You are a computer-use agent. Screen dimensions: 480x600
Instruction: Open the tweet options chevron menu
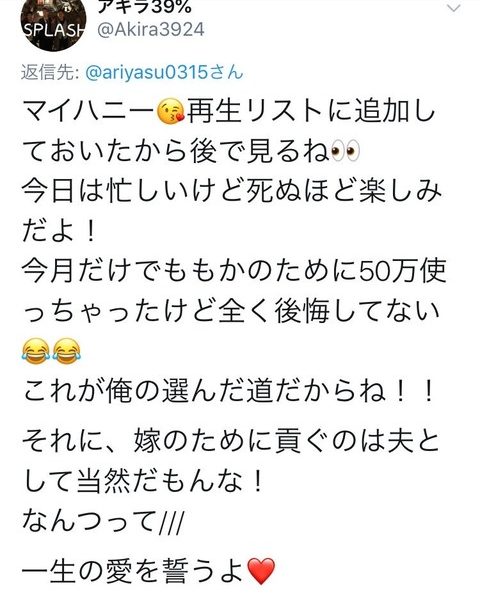[x=454, y=8]
